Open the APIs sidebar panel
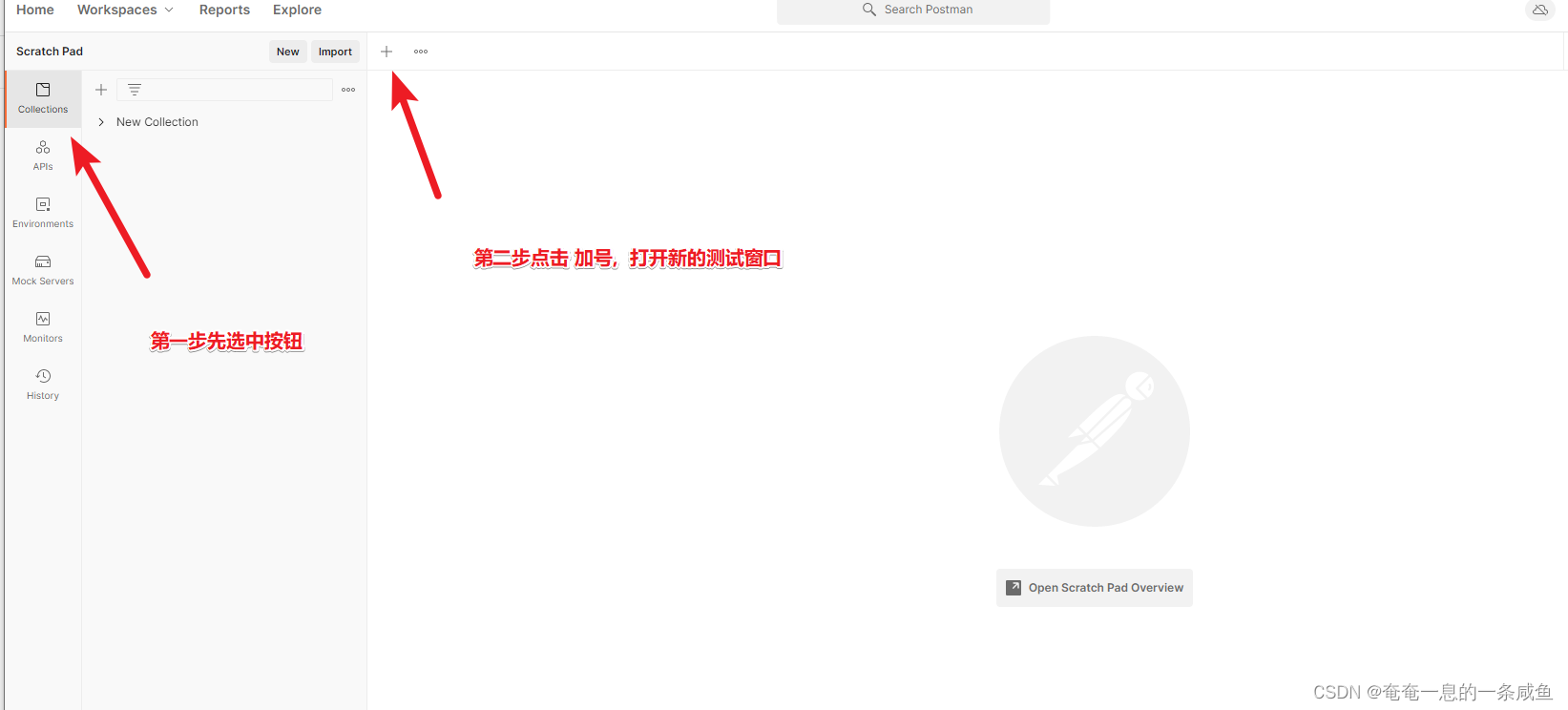The image size is (1568, 710). click(x=43, y=156)
